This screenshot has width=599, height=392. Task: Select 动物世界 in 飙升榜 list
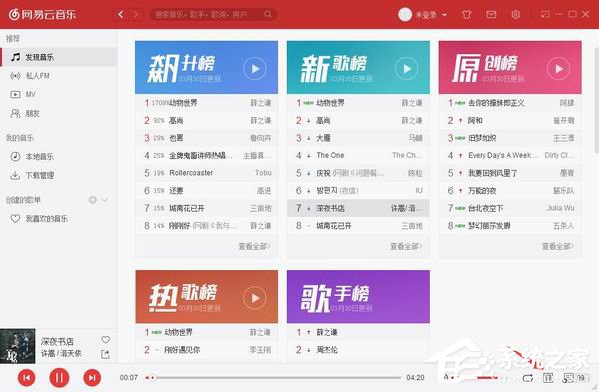click(207, 103)
